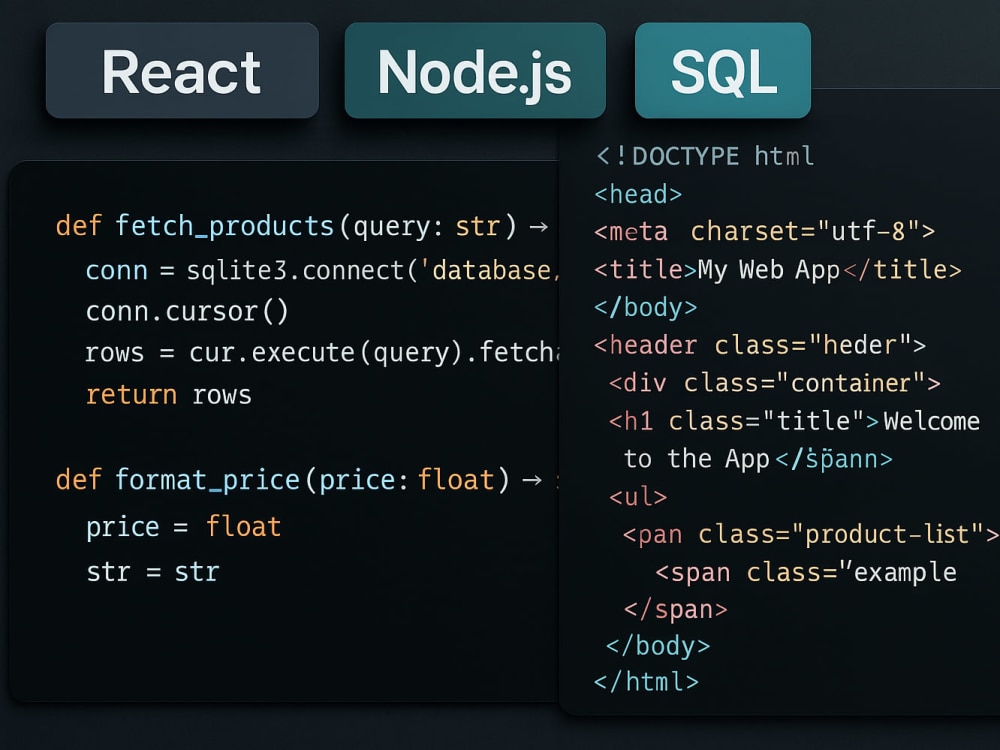Click the '</body>' line below '</span>'
This screenshot has height=750, width=1000.
(x=658, y=646)
